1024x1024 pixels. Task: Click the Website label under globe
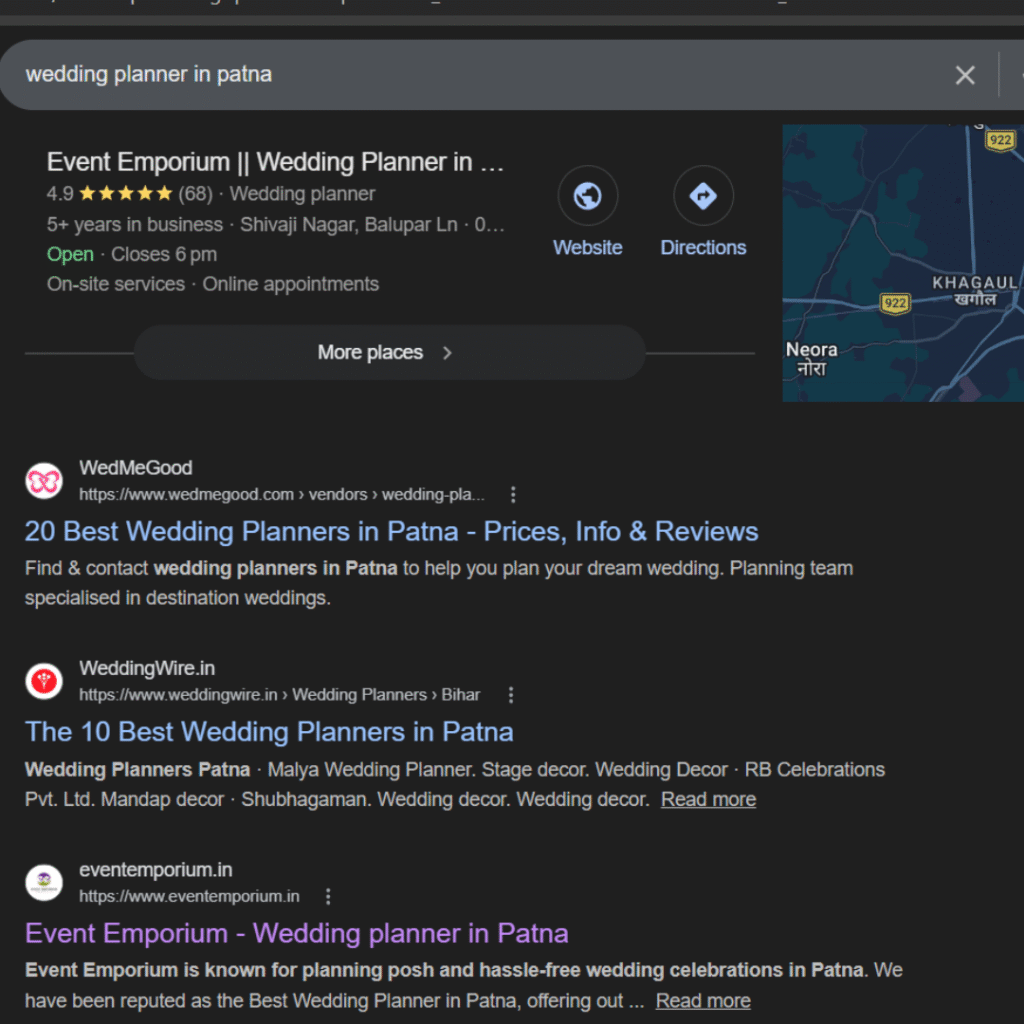(588, 248)
